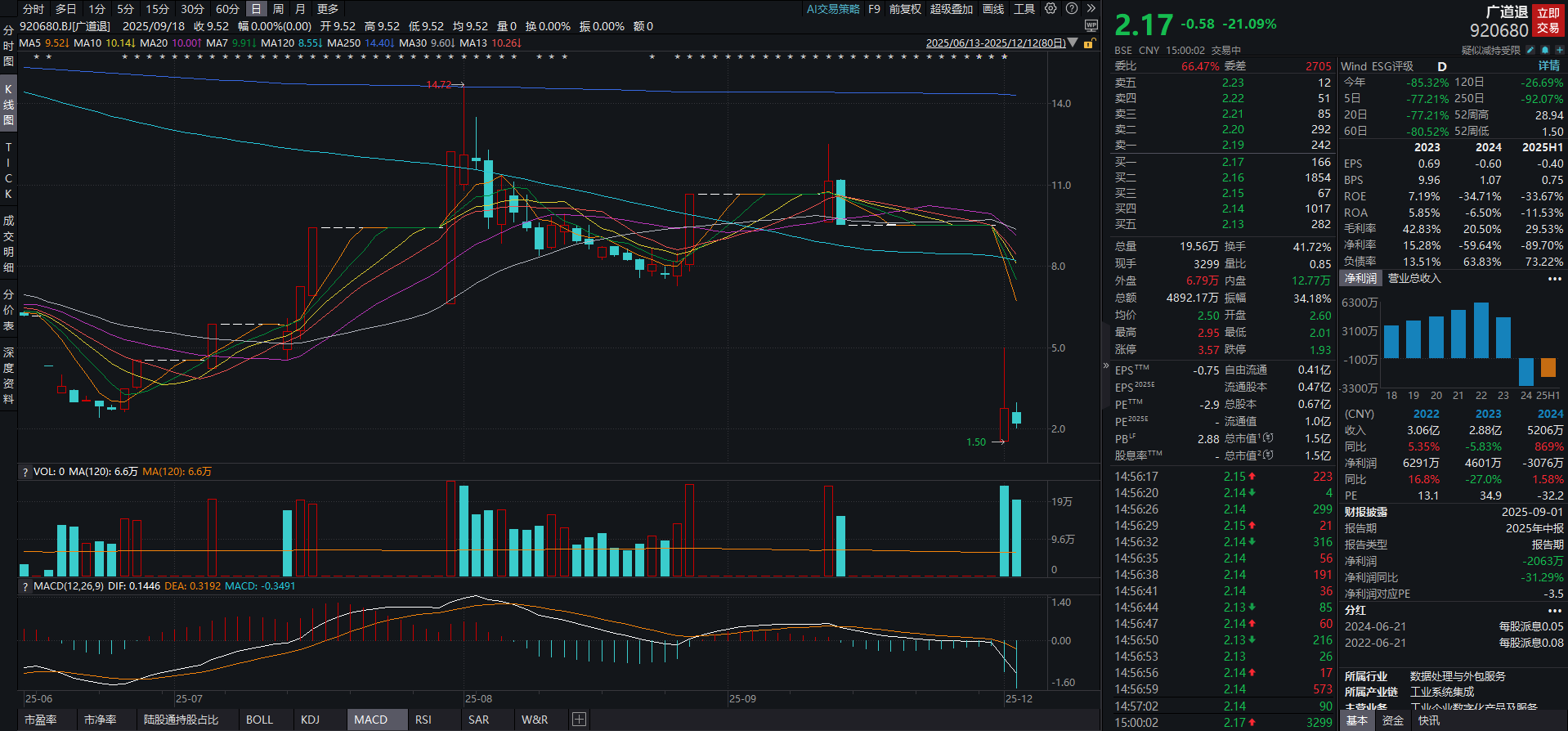This screenshot has height=731, width=1568.
Task: Open VOL indicator help icon
Action: [25, 472]
